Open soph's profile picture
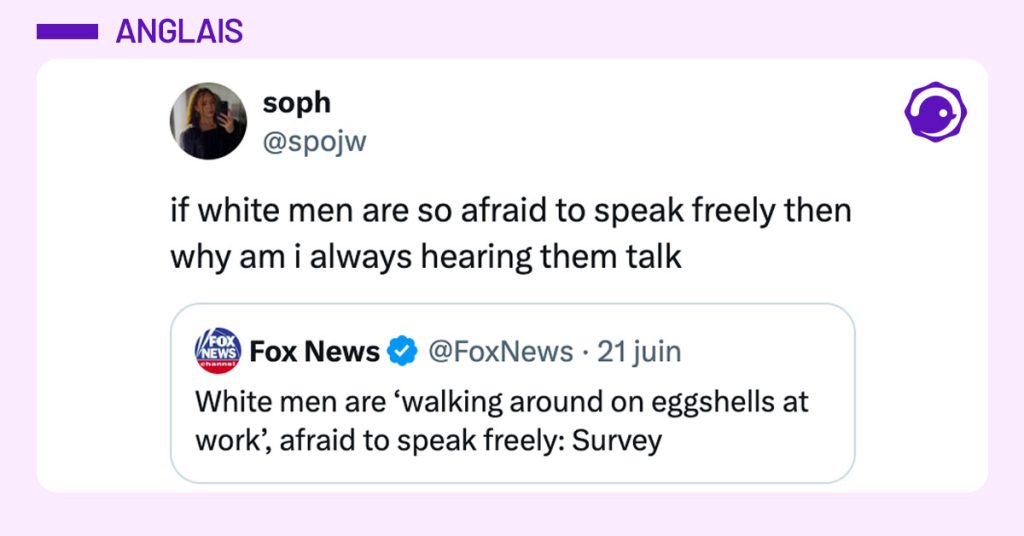This screenshot has width=1024, height=536. tap(208, 120)
